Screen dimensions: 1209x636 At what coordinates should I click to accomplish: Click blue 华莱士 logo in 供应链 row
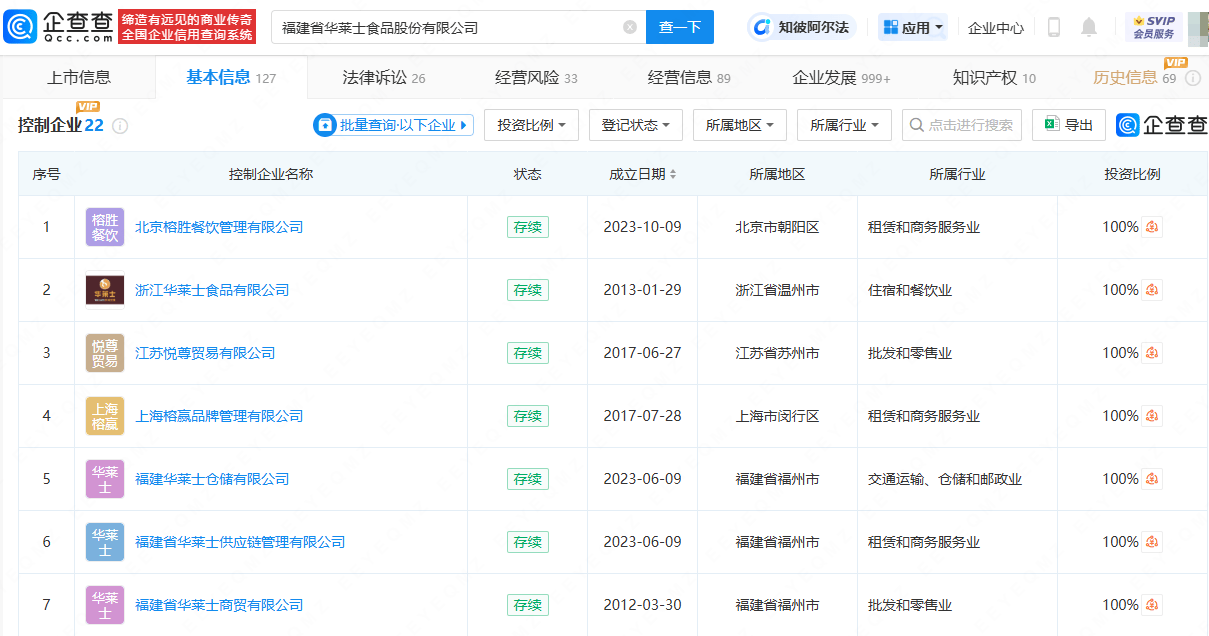(105, 542)
